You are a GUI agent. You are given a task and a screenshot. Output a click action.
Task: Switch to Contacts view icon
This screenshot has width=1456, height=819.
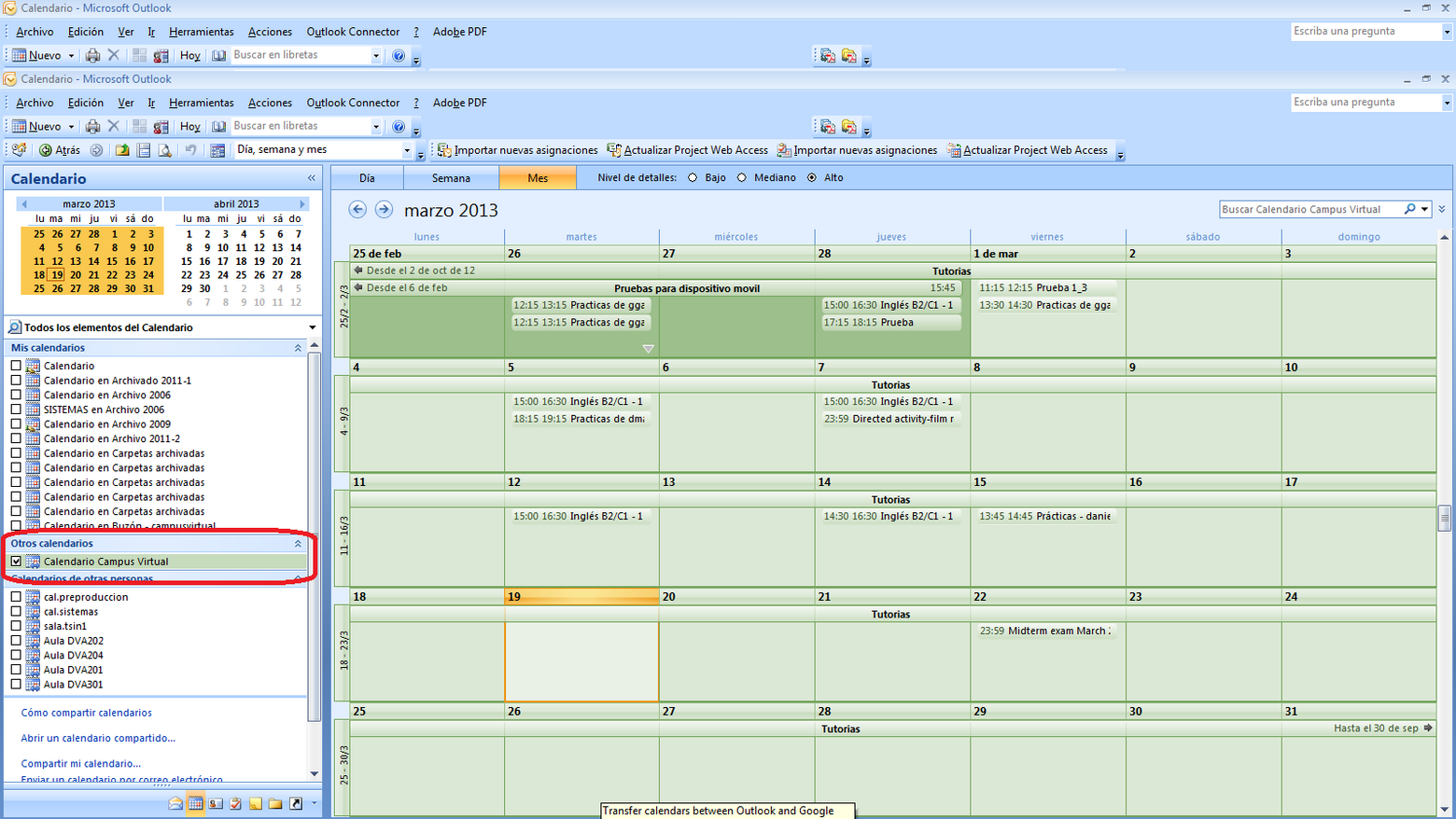pos(216,802)
